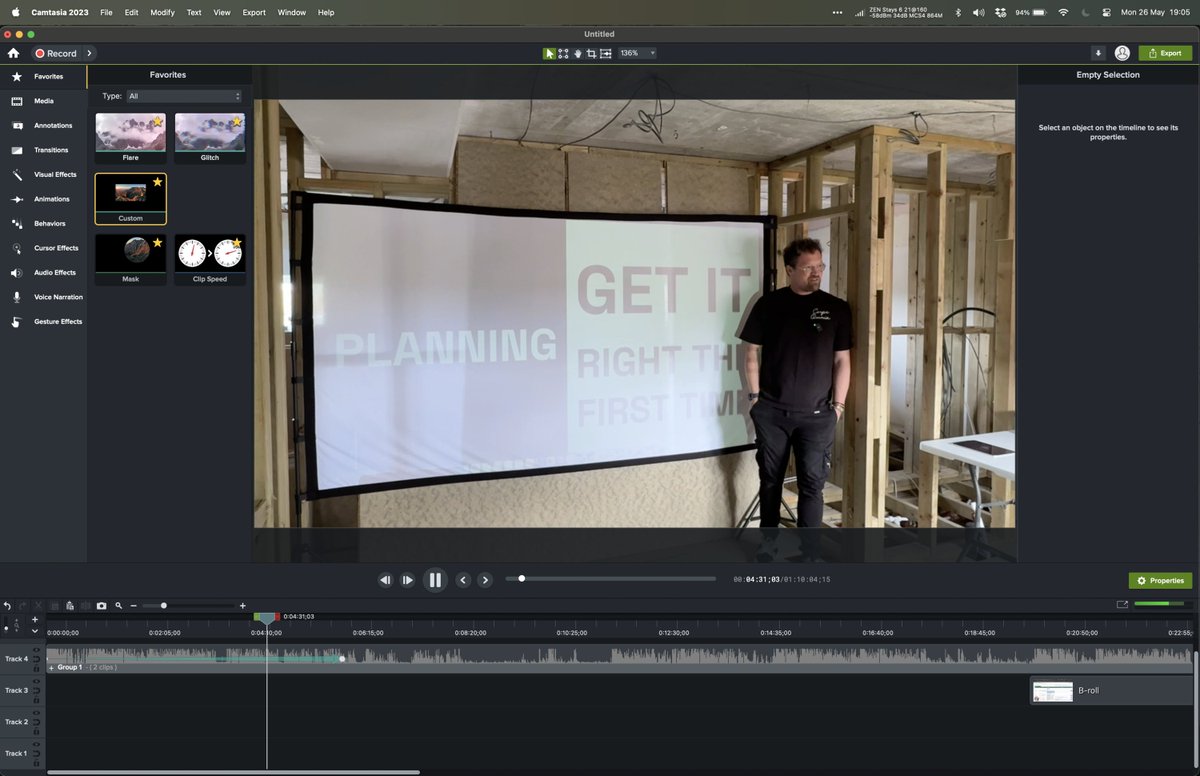Activate the Pan tool above the canvas
The width and height of the screenshot is (1200, 776).
(x=577, y=53)
